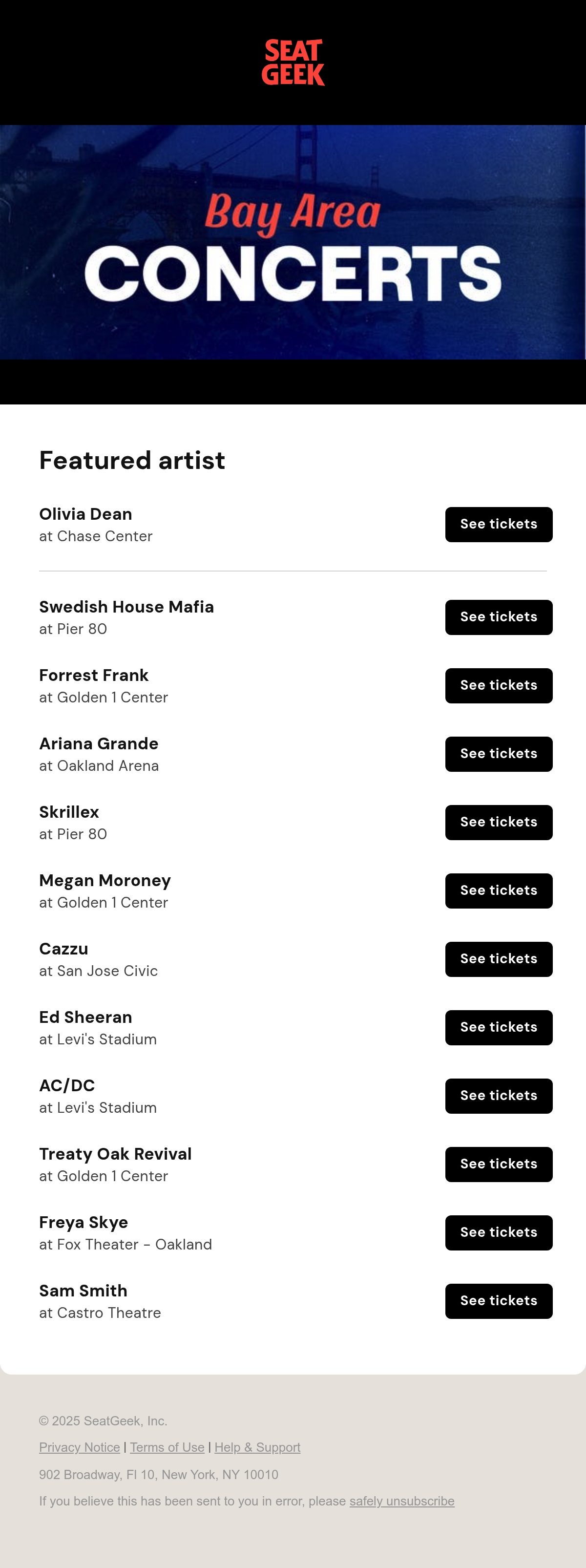See tickets for Treaty Oak Revival

pyautogui.click(x=499, y=1165)
